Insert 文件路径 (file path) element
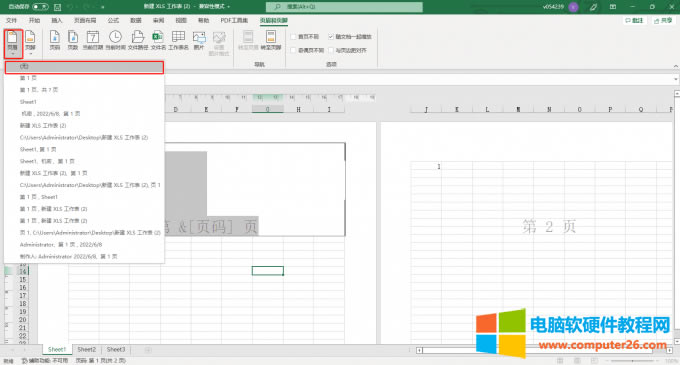 pos(138,40)
